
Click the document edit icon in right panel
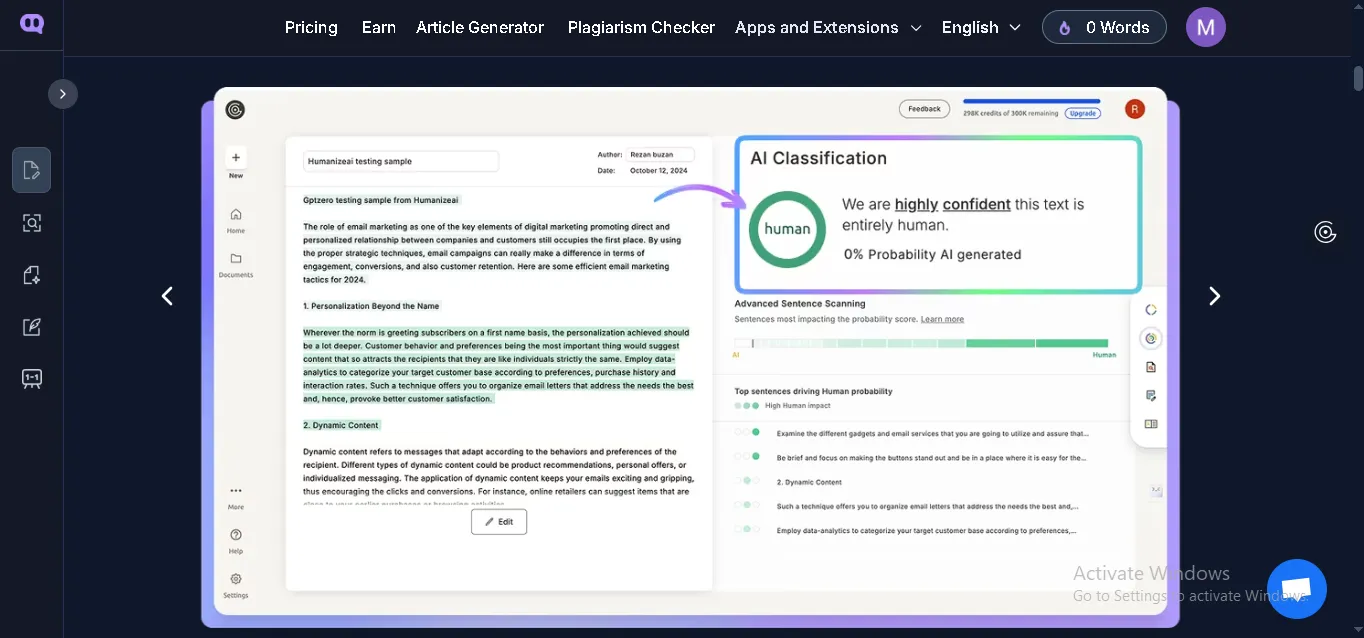pyautogui.click(x=1151, y=395)
